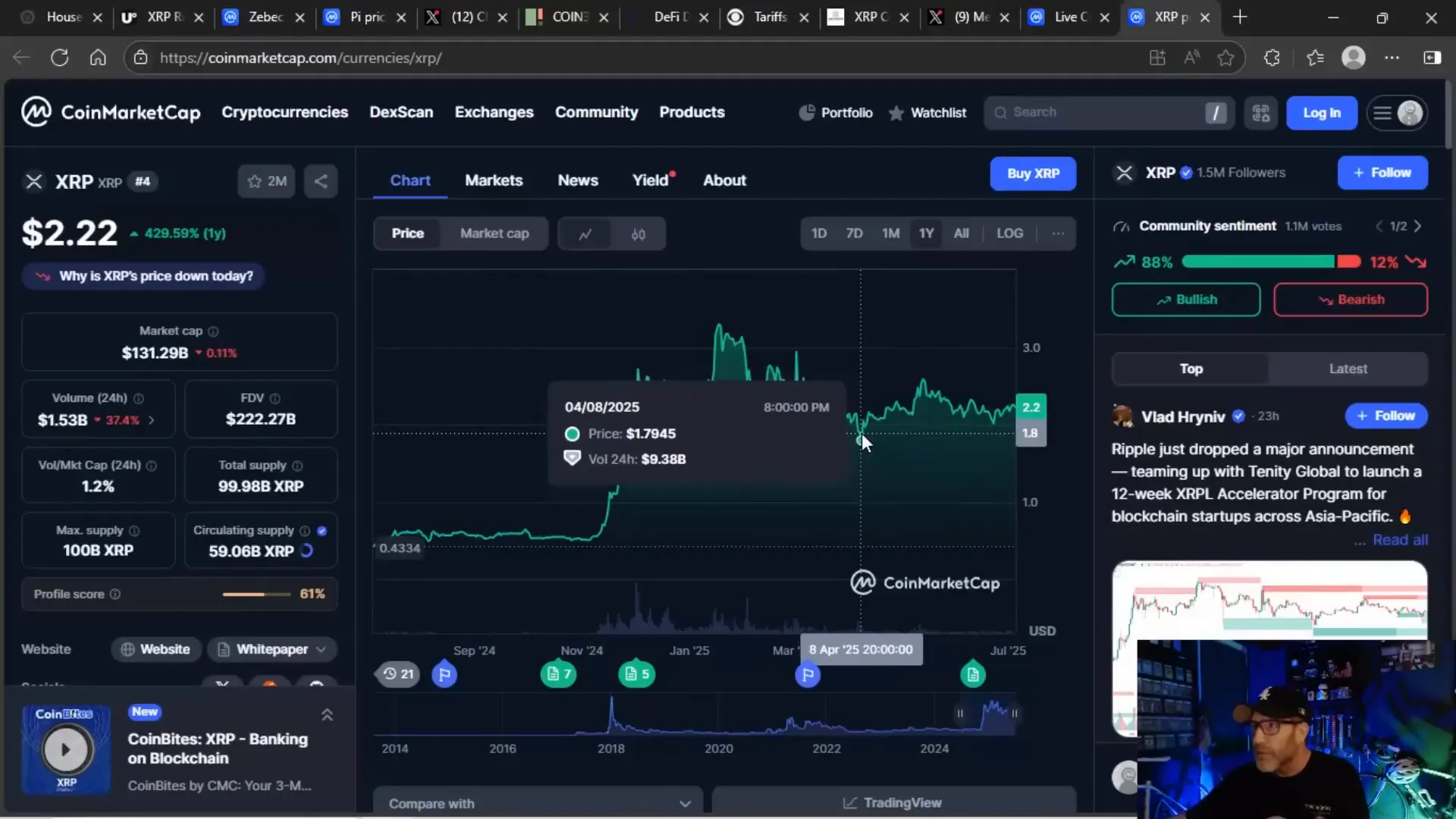Expand Volume (24h) details chevron
The image size is (1456, 819).
pos(151,420)
